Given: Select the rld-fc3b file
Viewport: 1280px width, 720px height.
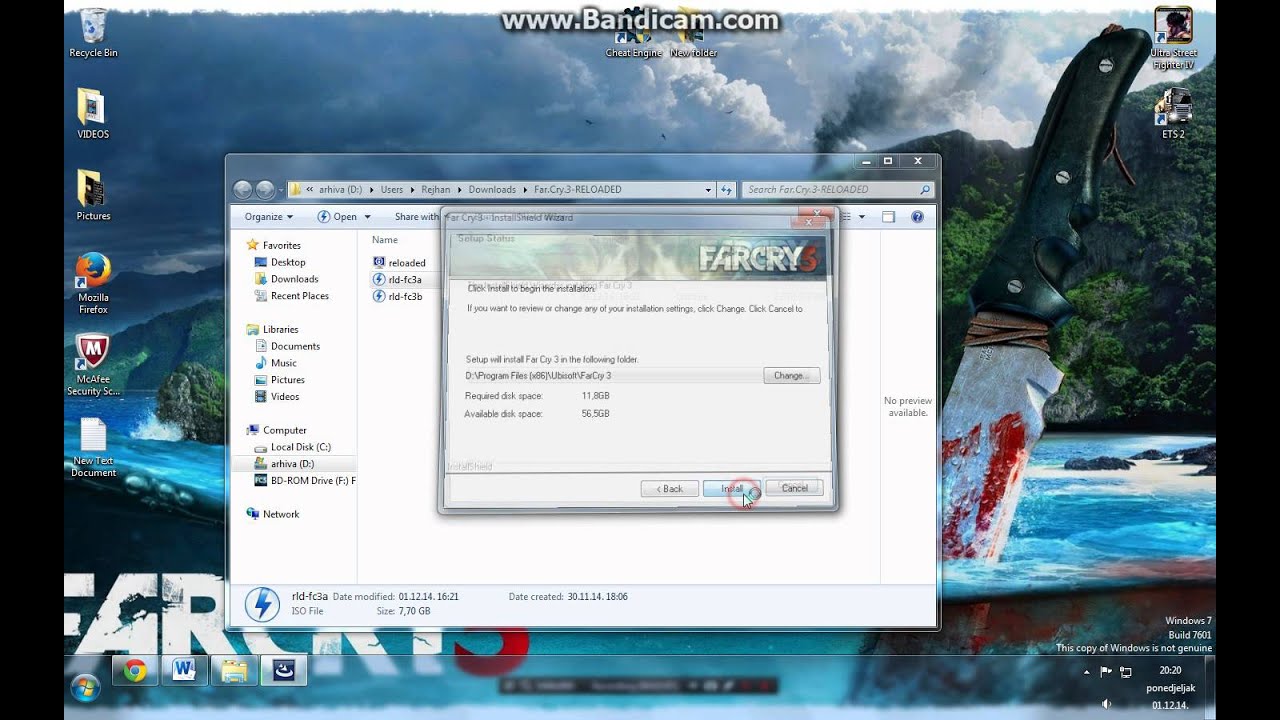Looking at the screenshot, I should click(x=397, y=297).
